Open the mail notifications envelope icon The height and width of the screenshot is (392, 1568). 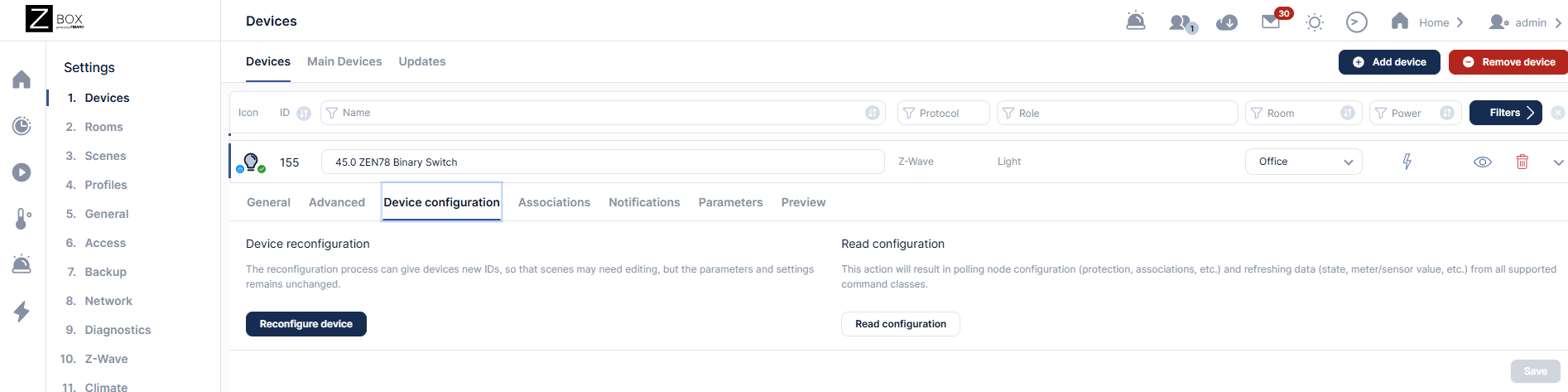[1271, 22]
